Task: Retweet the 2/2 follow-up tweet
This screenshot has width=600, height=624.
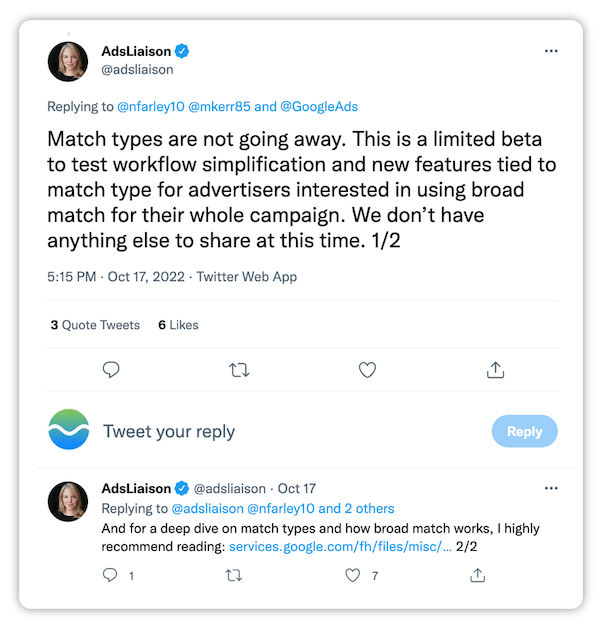Action: [233, 575]
